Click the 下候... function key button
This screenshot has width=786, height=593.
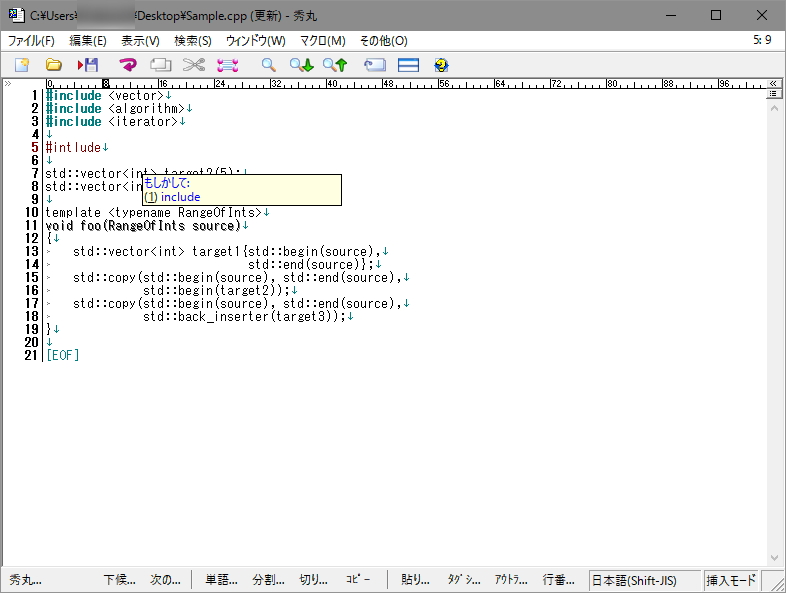[119, 580]
